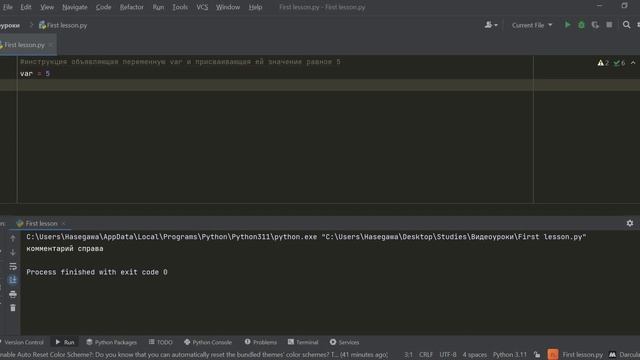This screenshot has height=360, width=640.
Task: Change UTF-8 encoding in status bar
Action: 448,355
